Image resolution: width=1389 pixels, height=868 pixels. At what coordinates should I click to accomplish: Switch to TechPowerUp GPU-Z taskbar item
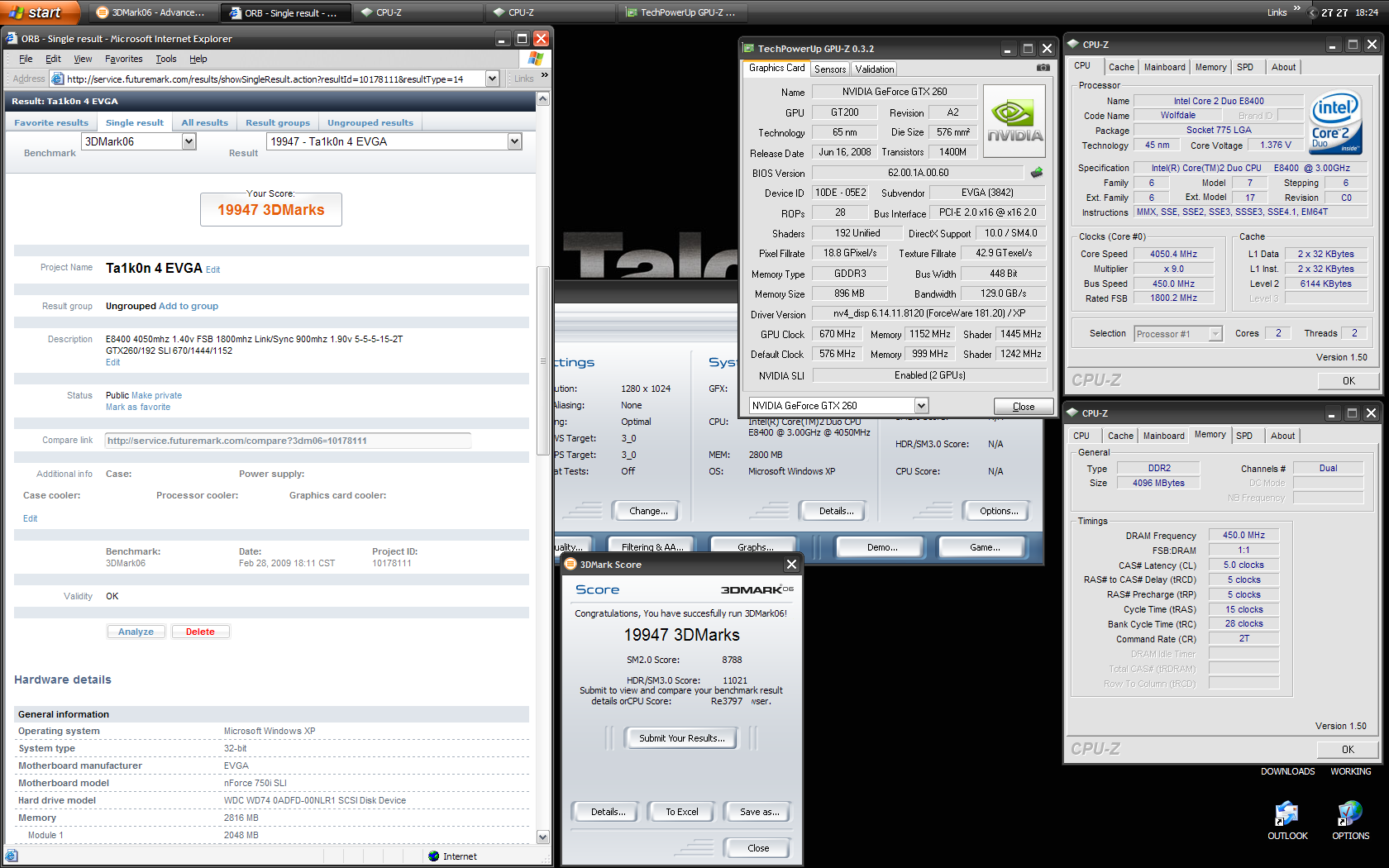pyautogui.click(x=681, y=12)
